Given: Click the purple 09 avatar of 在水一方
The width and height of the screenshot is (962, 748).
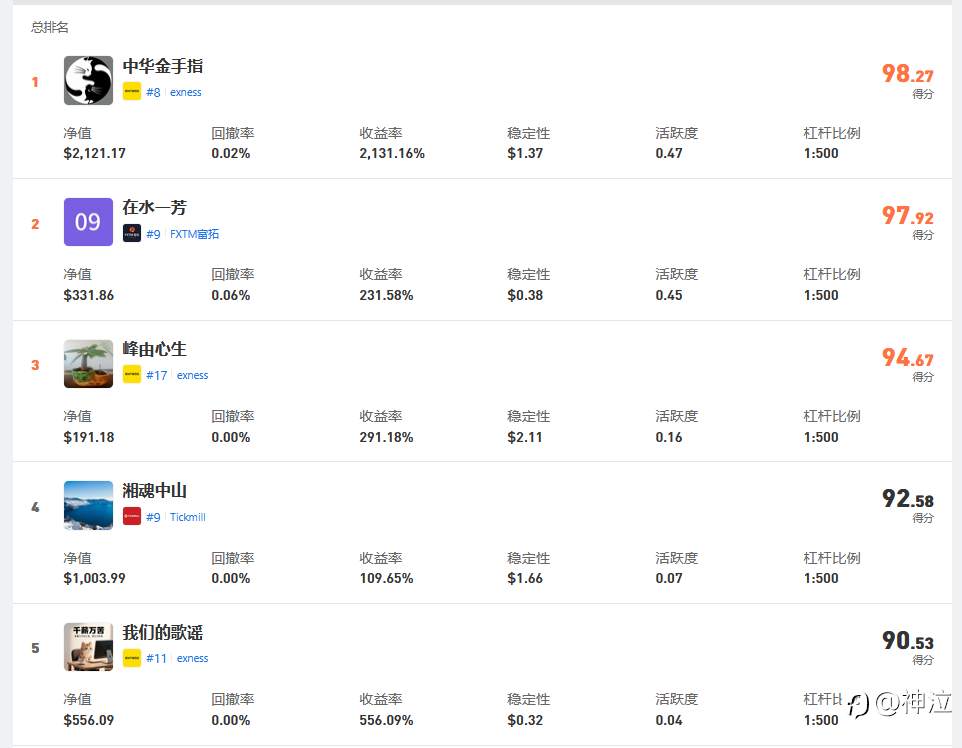Looking at the screenshot, I should pyautogui.click(x=88, y=222).
